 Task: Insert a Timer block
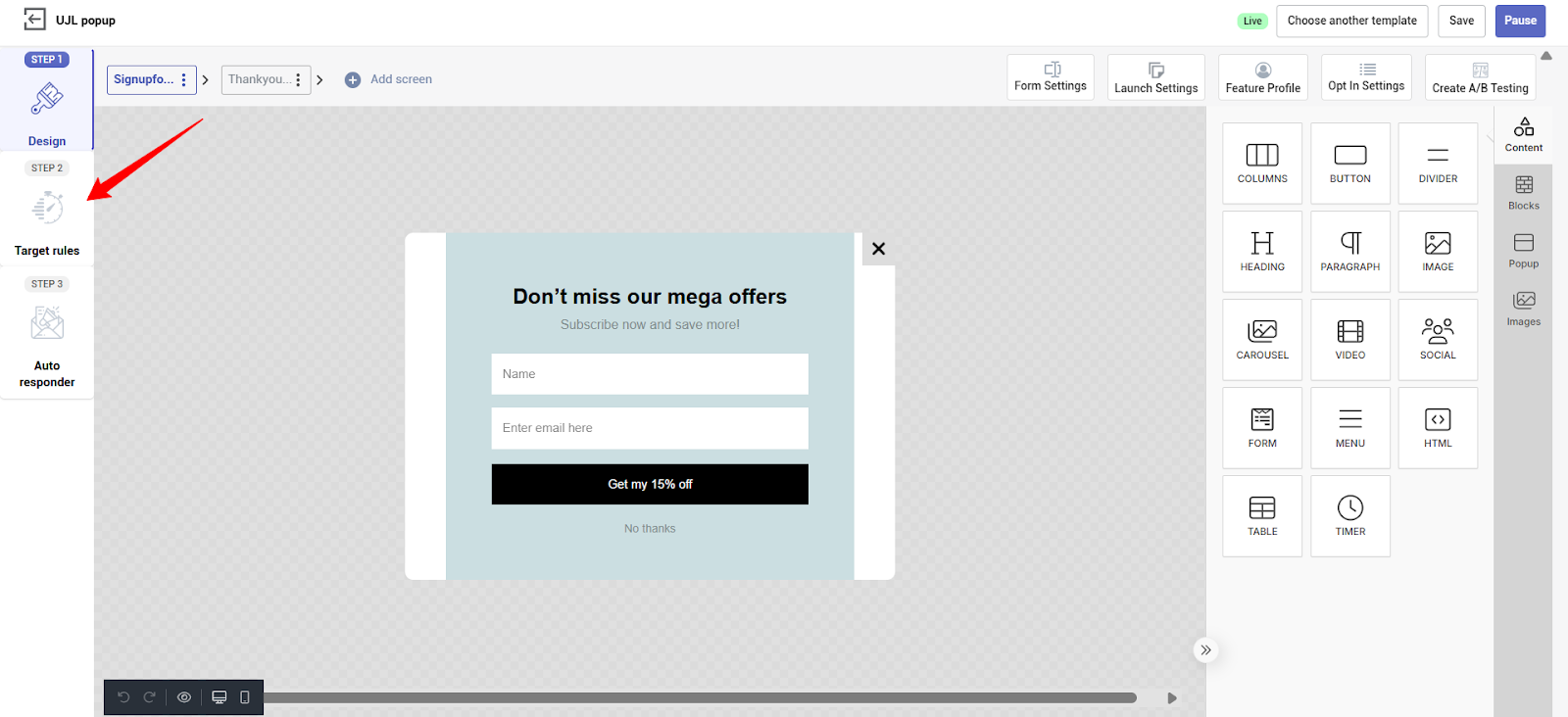1350,516
